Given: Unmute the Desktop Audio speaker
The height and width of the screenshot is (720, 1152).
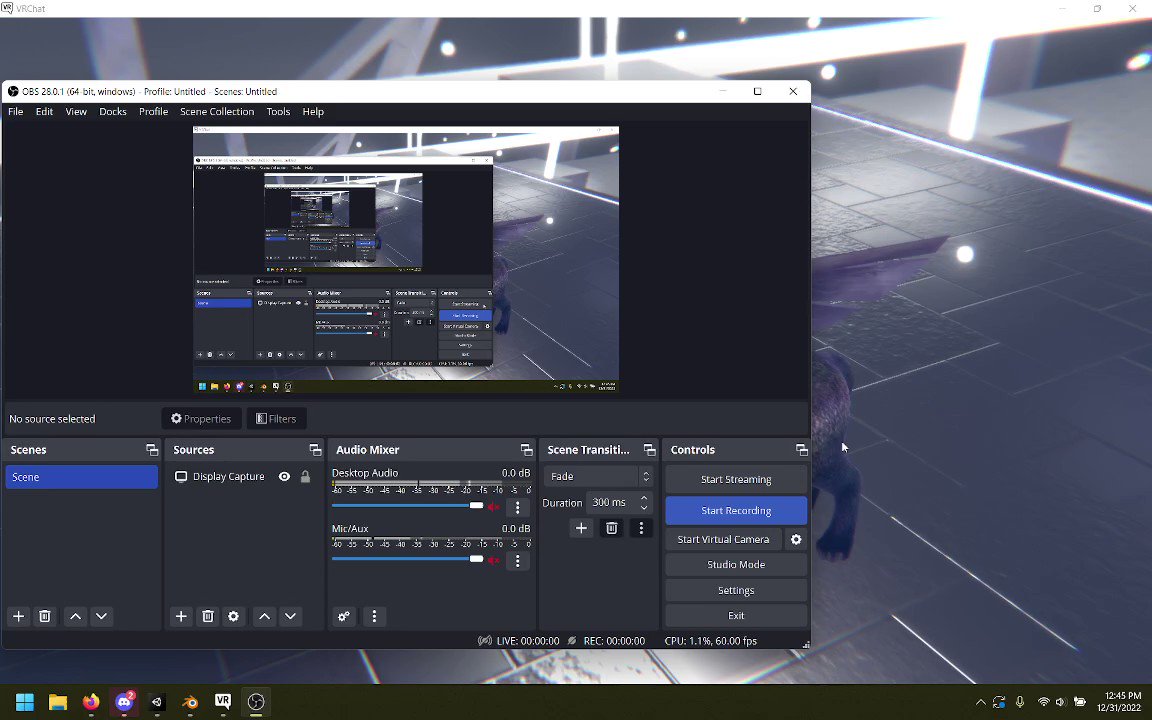Looking at the screenshot, I should click(494, 507).
